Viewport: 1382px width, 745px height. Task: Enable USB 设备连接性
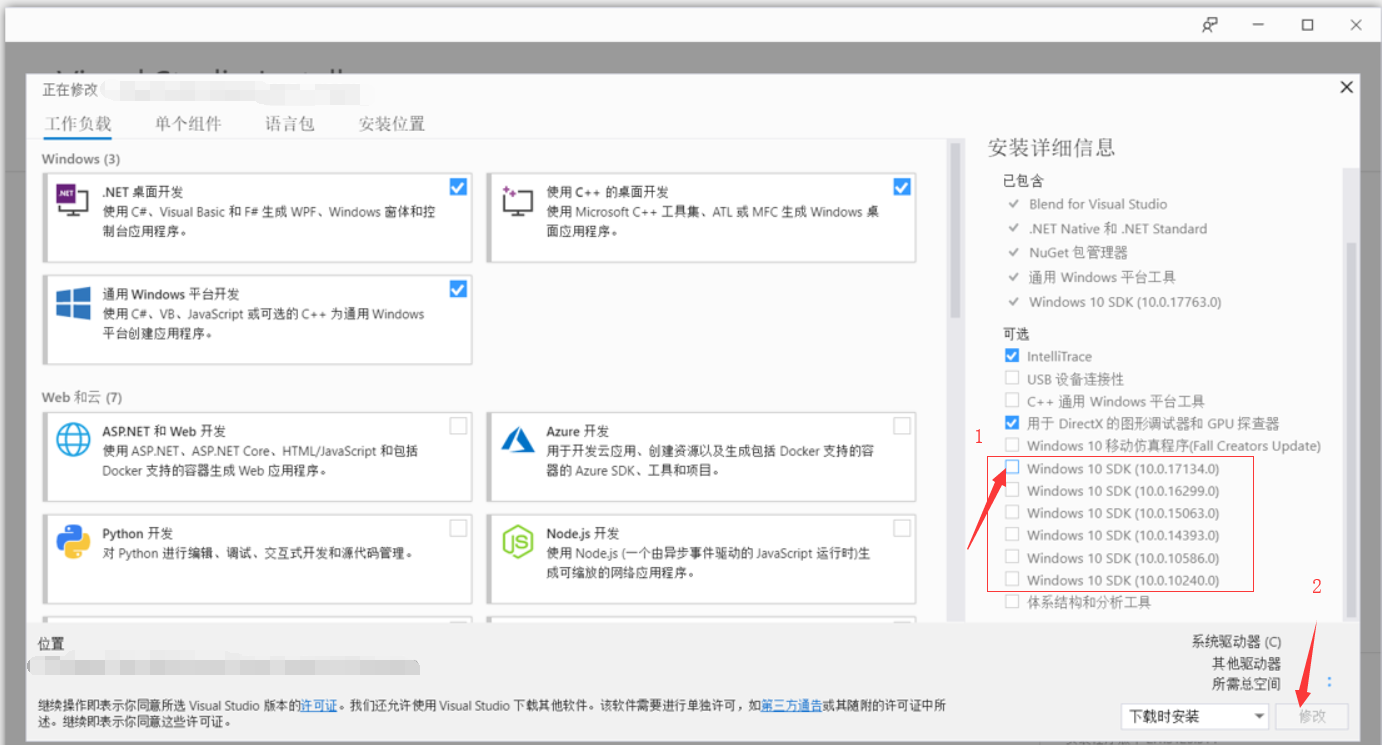pyautogui.click(x=1011, y=378)
